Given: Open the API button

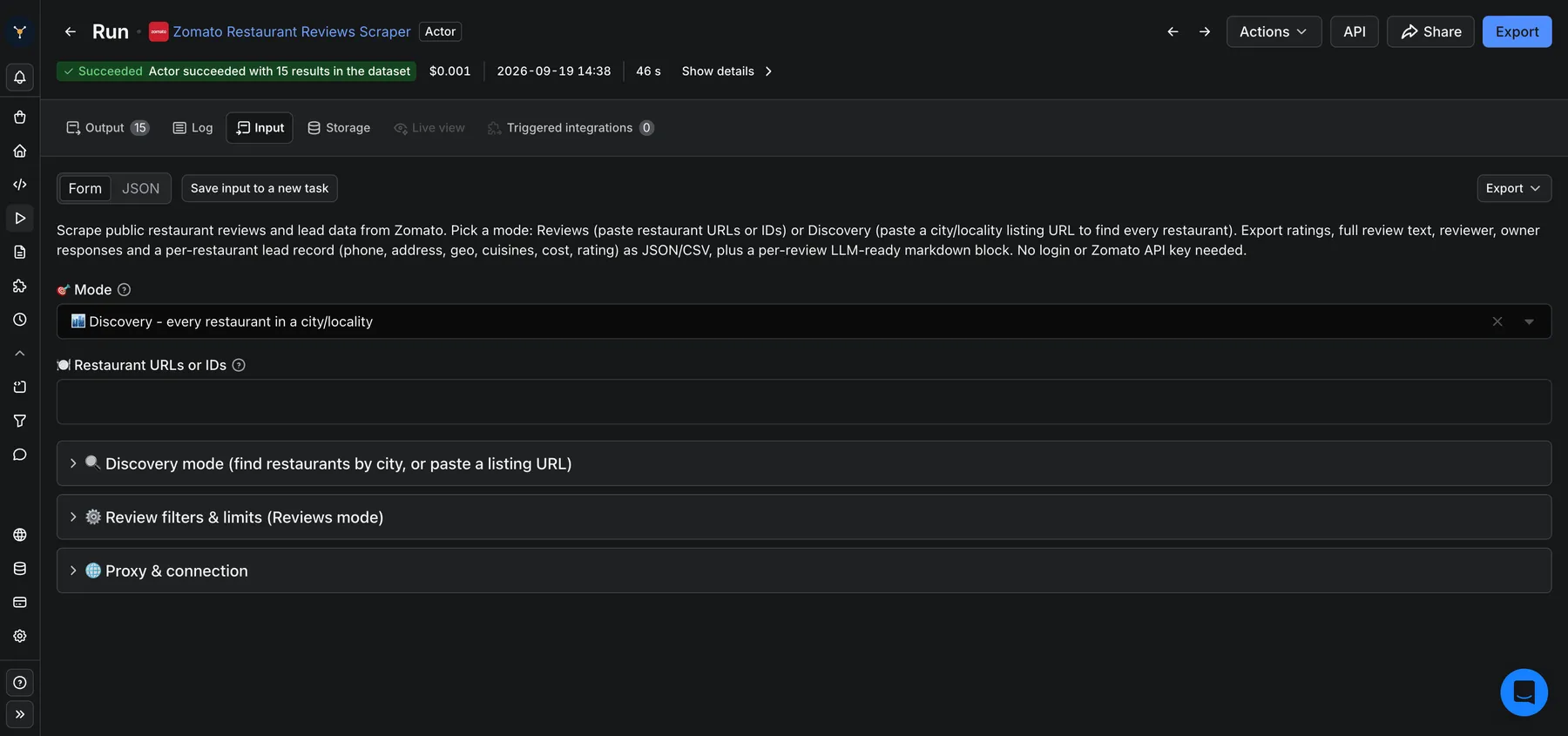Looking at the screenshot, I should 1354,32.
